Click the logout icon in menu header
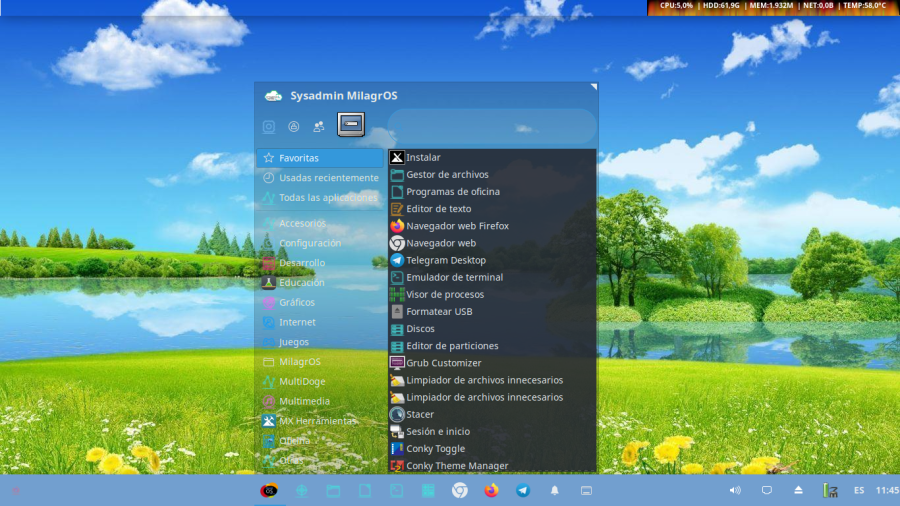This screenshot has width=900, height=506. [x=351, y=125]
